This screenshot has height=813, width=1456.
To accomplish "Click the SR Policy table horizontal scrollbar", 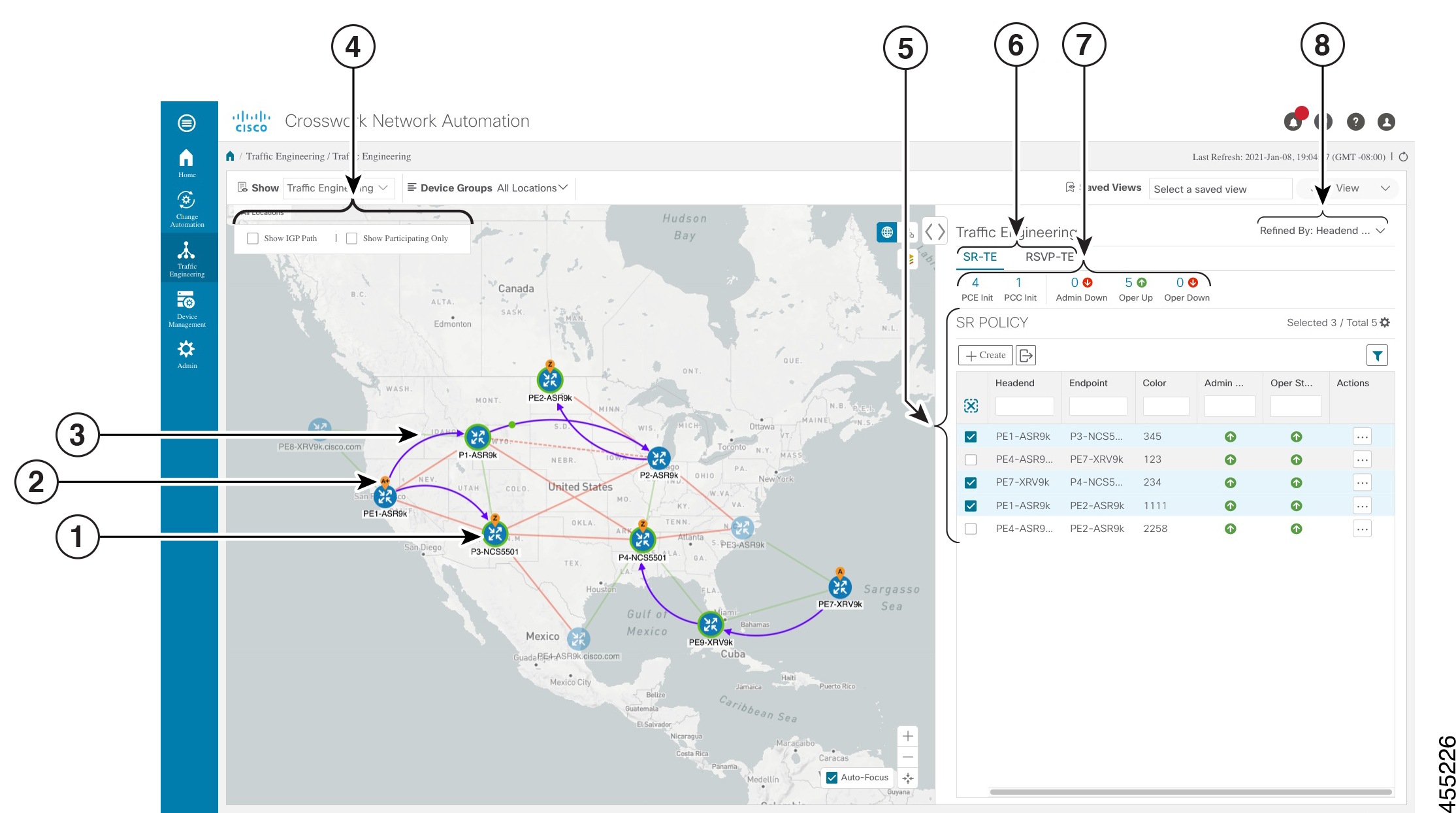I will coord(1190,792).
